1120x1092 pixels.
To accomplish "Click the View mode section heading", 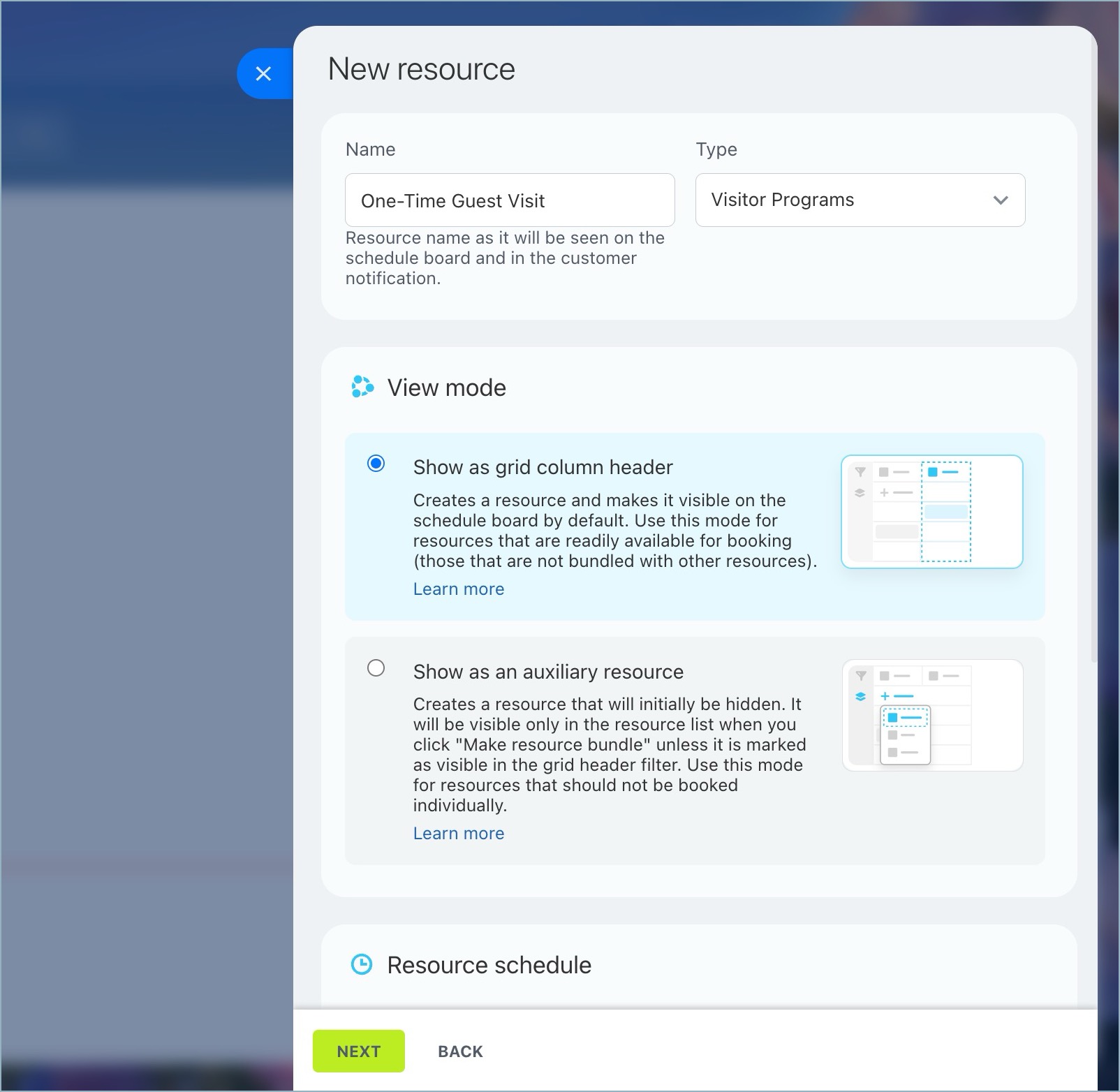I will click(x=446, y=388).
